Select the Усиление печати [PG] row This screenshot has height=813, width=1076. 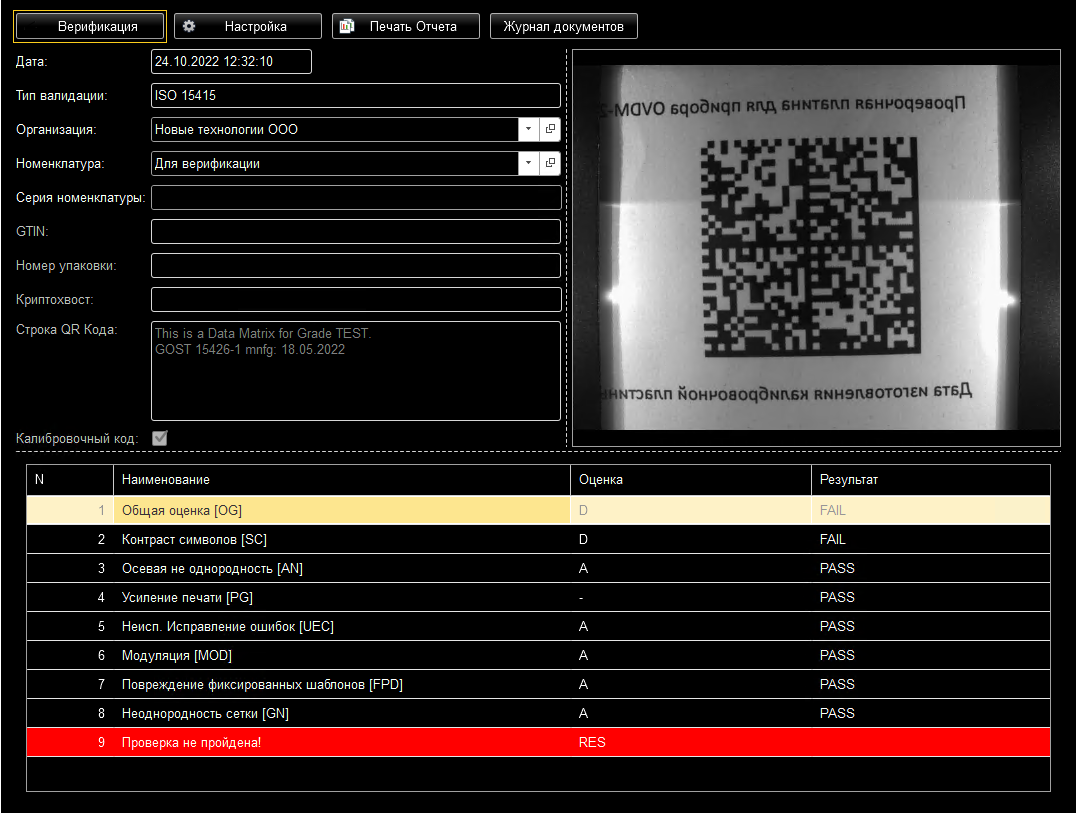538,598
